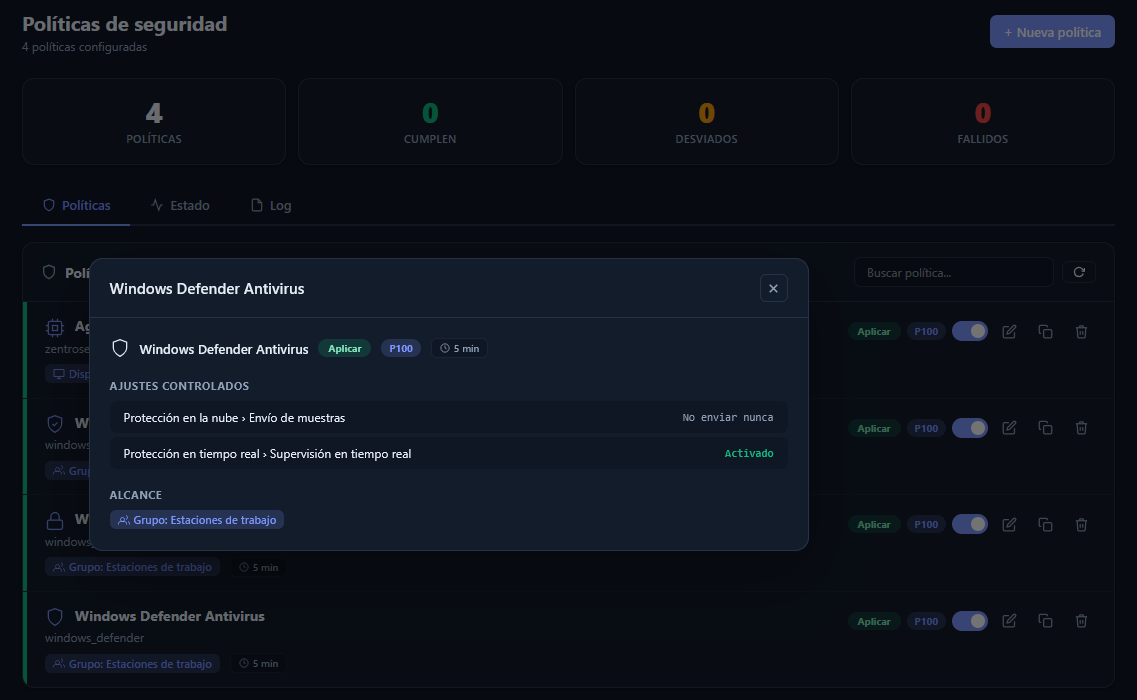Click the edit pencil in the first policy row
The image size is (1137, 700).
point(1009,331)
